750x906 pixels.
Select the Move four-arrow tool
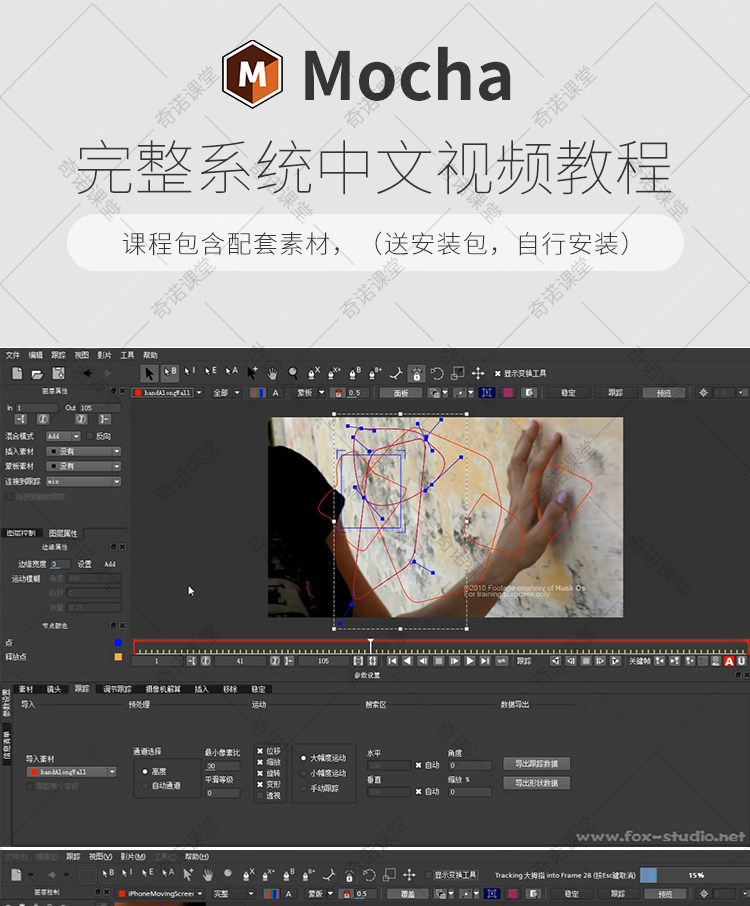click(478, 373)
